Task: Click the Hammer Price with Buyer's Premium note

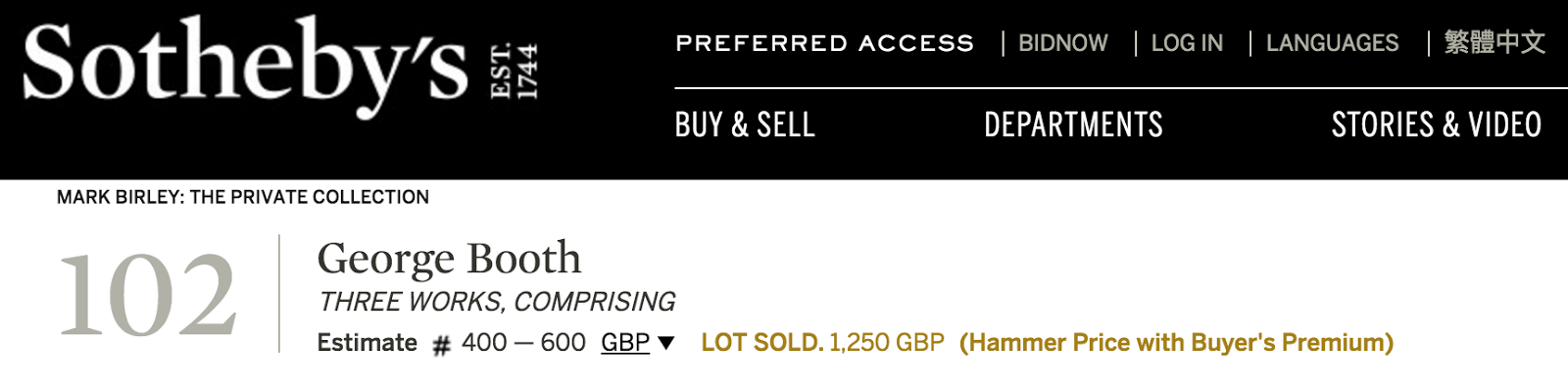Action: pos(1176,342)
